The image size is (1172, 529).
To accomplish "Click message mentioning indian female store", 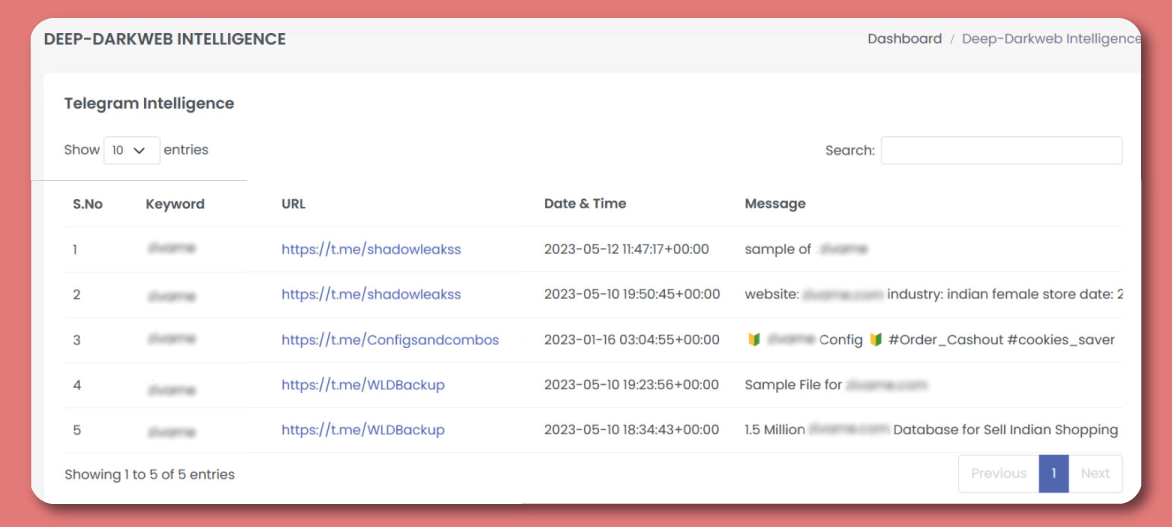I will point(934,294).
